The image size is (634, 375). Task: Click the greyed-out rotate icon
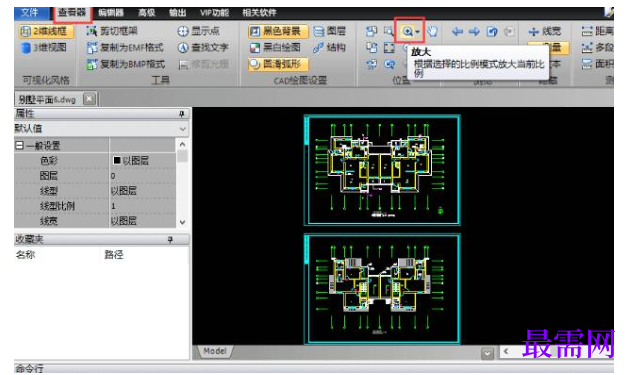click(509, 31)
